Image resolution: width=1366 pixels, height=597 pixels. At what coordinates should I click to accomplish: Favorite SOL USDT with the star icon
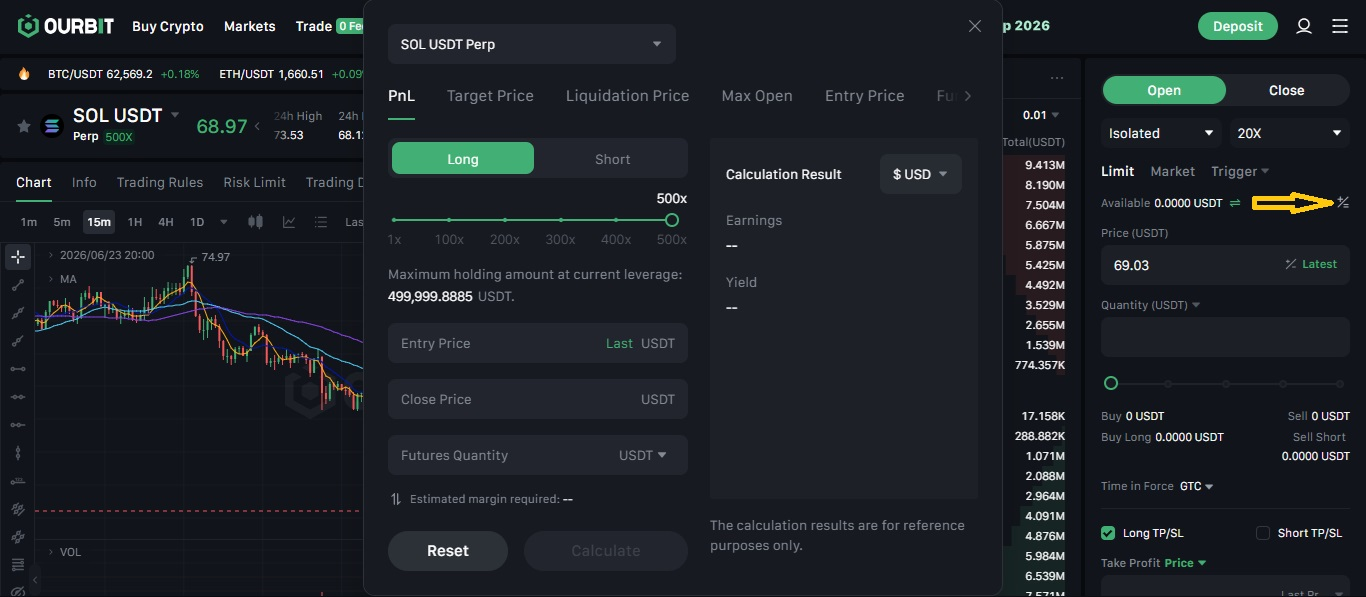click(x=23, y=126)
